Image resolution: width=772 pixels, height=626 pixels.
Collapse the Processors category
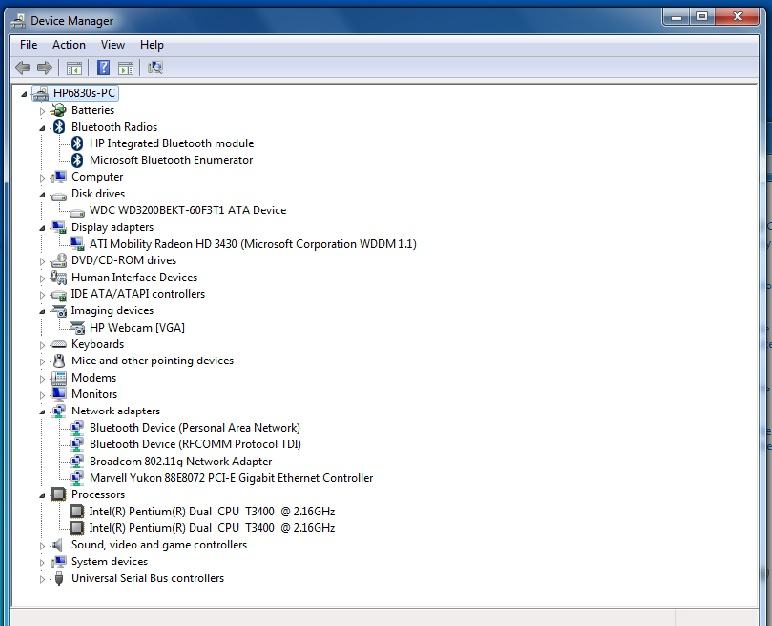coord(43,495)
